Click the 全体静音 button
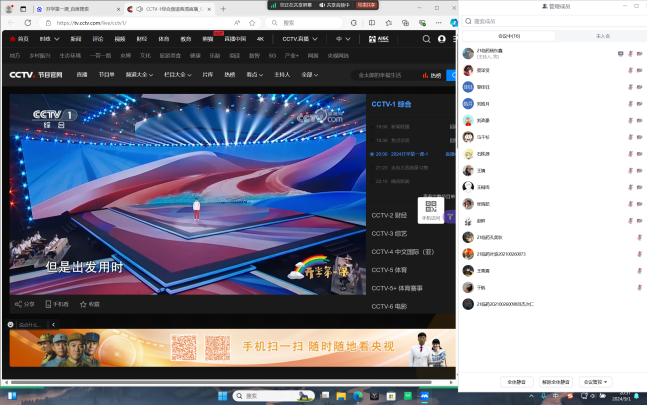Image resolution: width=647 pixels, height=405 pixels. click(x=516, y=382)
